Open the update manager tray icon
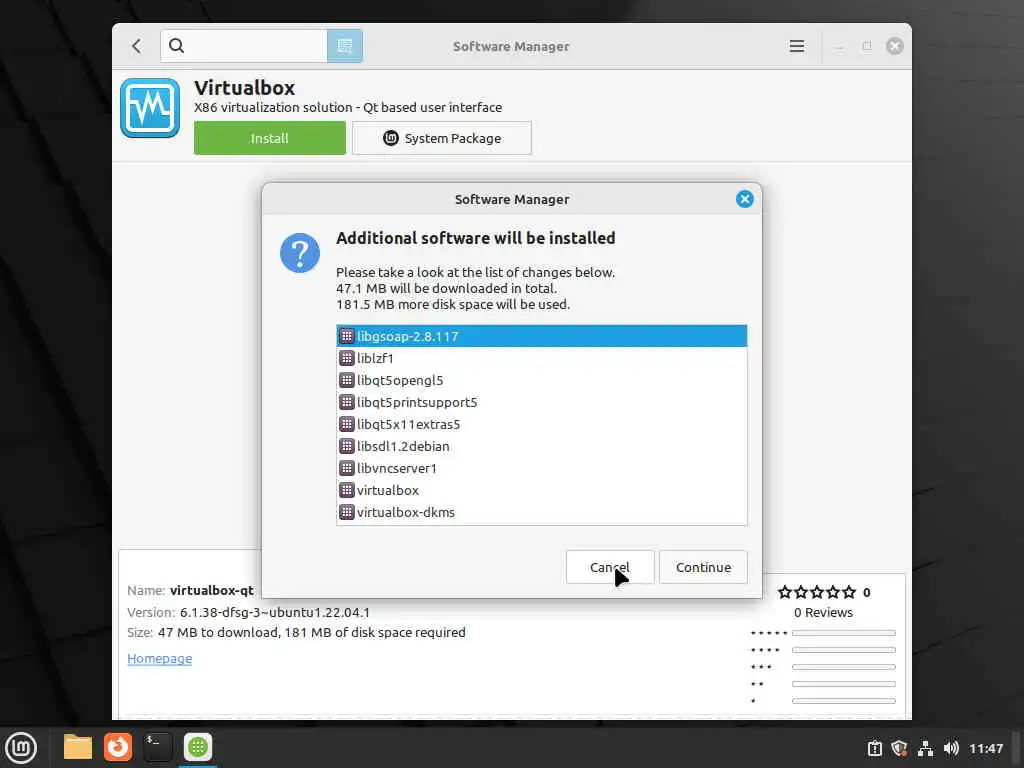The width and height of the screenshot is (1024, 768). pyautogui.click(x=875, y=748)
